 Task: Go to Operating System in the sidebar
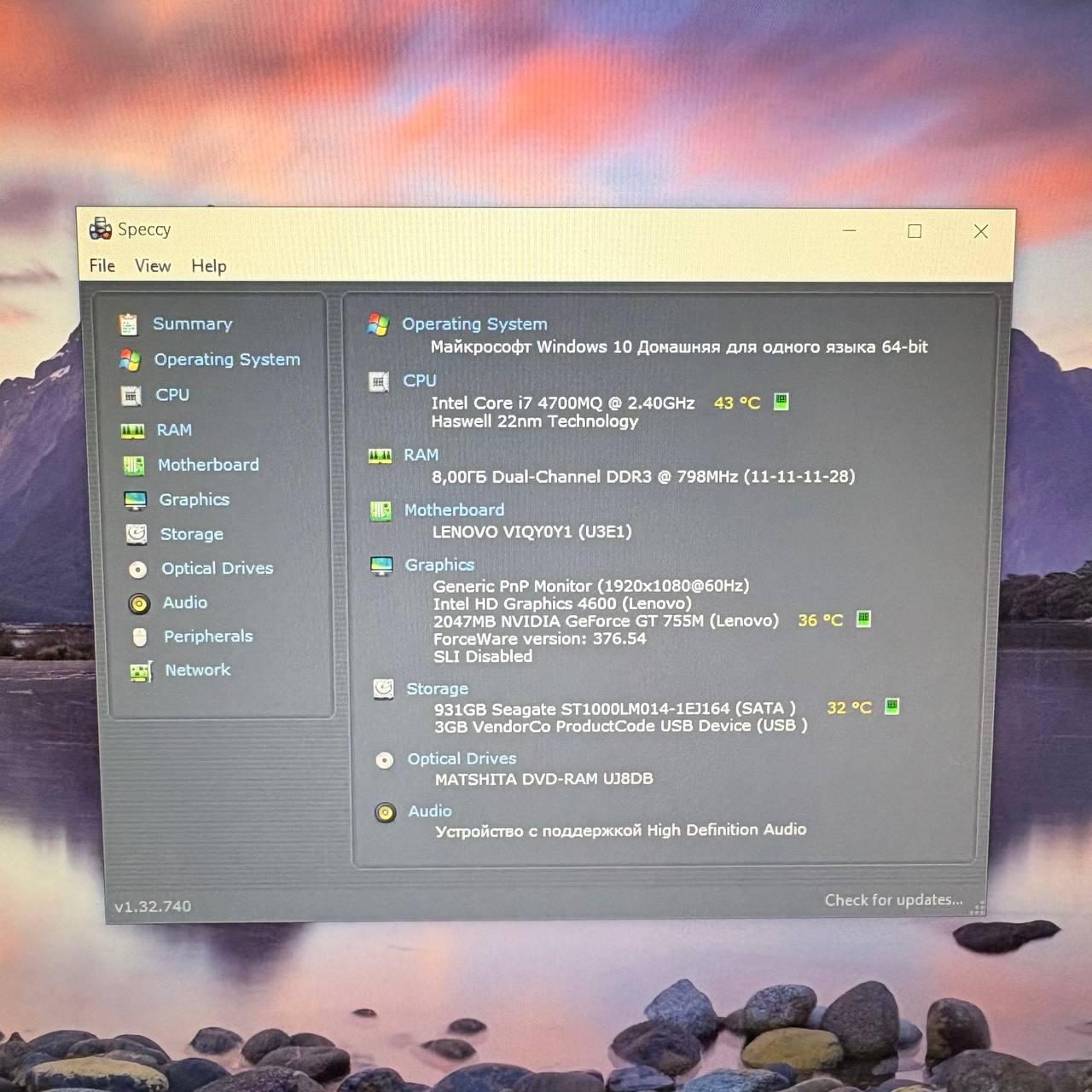click(227, 359)
